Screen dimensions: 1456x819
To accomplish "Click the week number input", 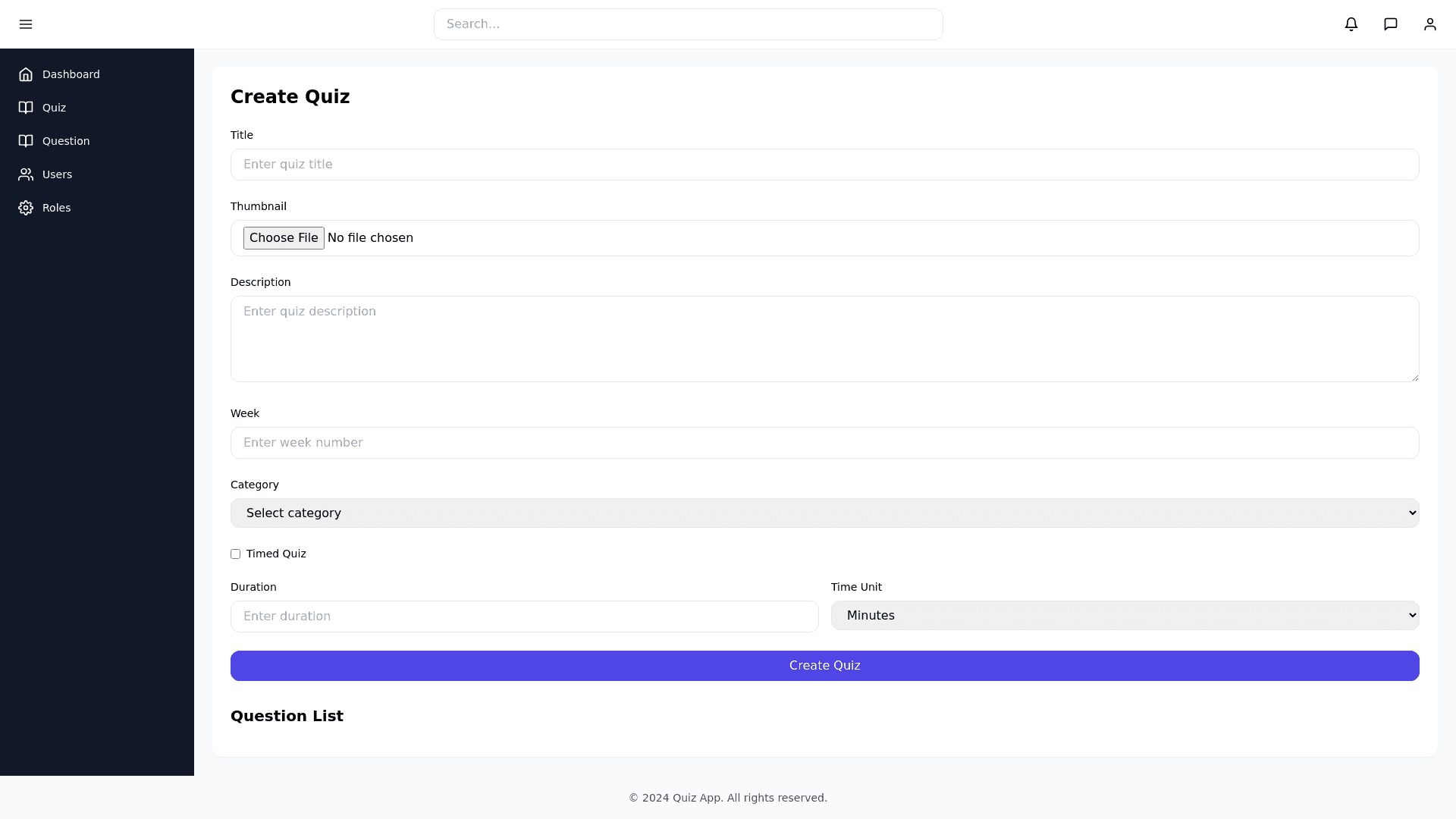I will (824, 443).
